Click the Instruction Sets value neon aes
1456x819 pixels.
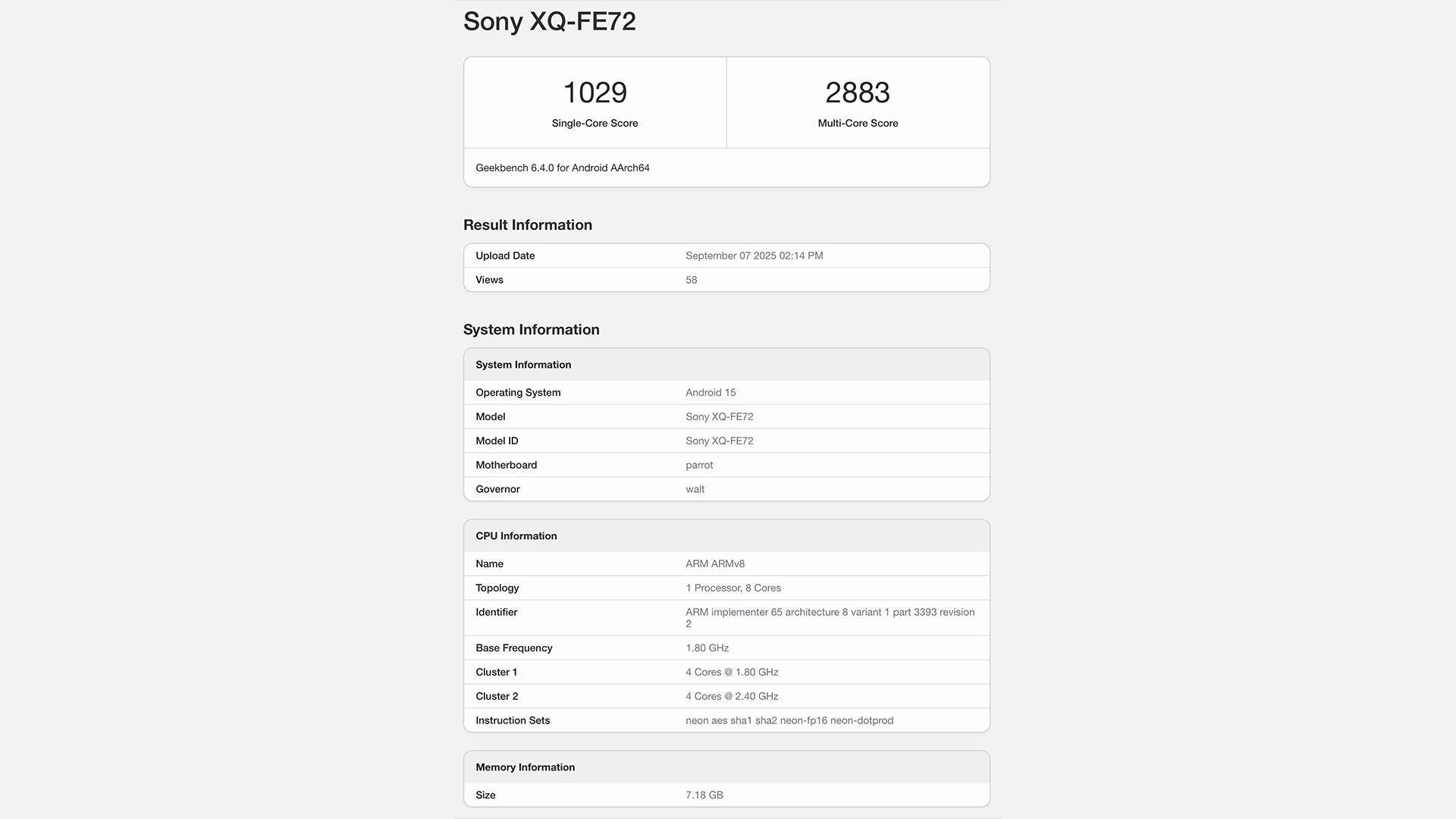point(789,720)
